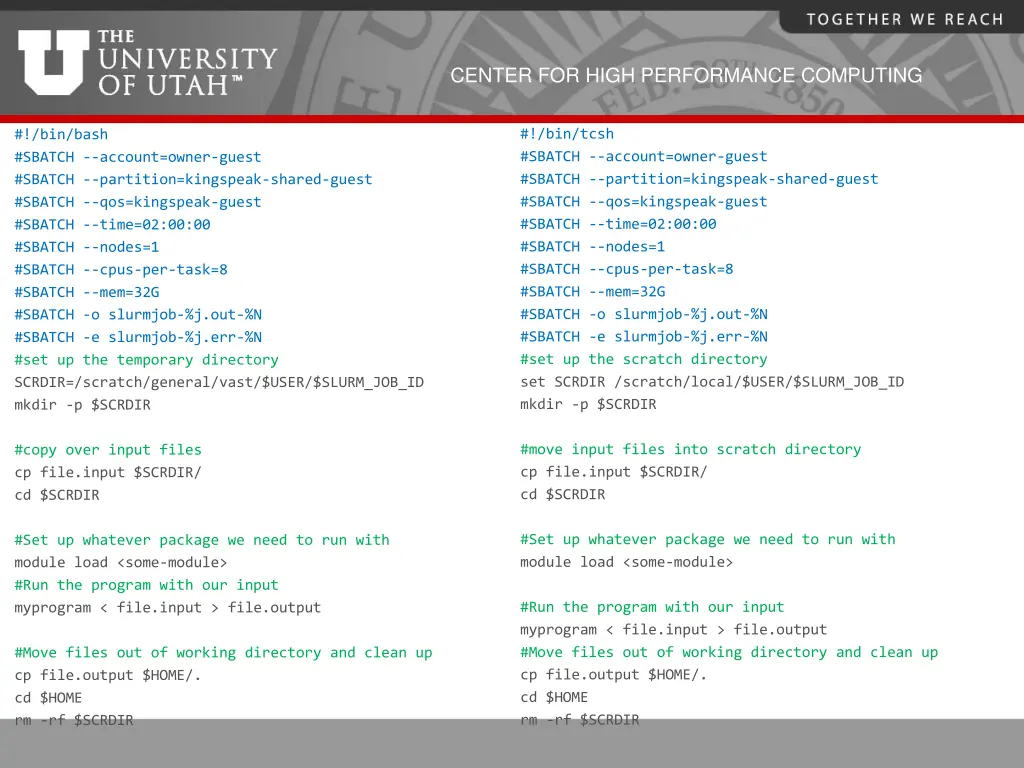Click 'cp file.input $SCRDIR/' in tcsh script
The width and height of the screenshot is (1024, 768).
(613, 472)
